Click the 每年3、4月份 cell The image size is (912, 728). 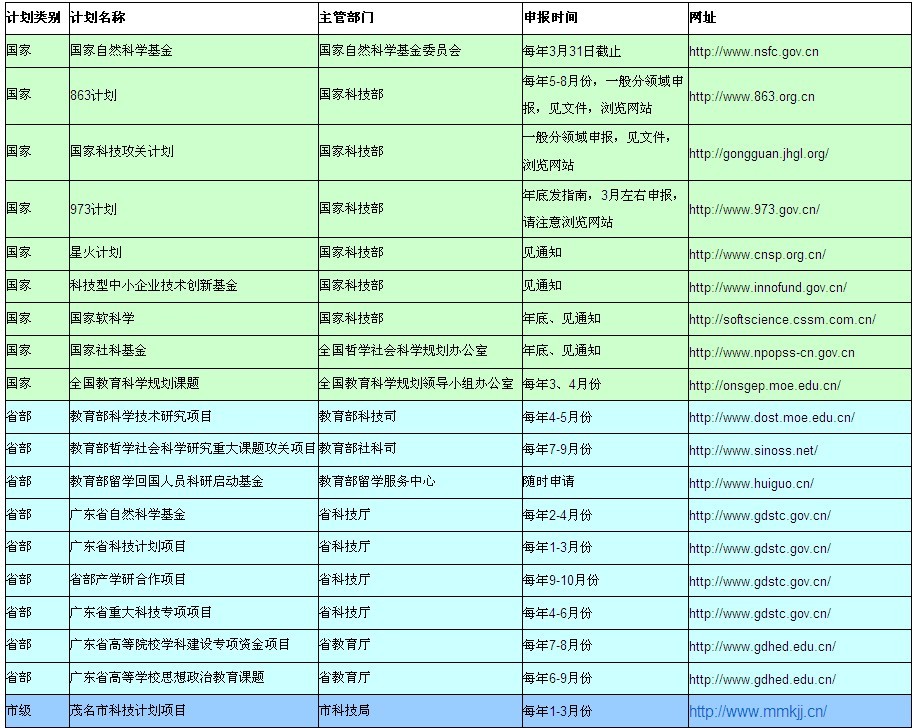tap(605, 384)
